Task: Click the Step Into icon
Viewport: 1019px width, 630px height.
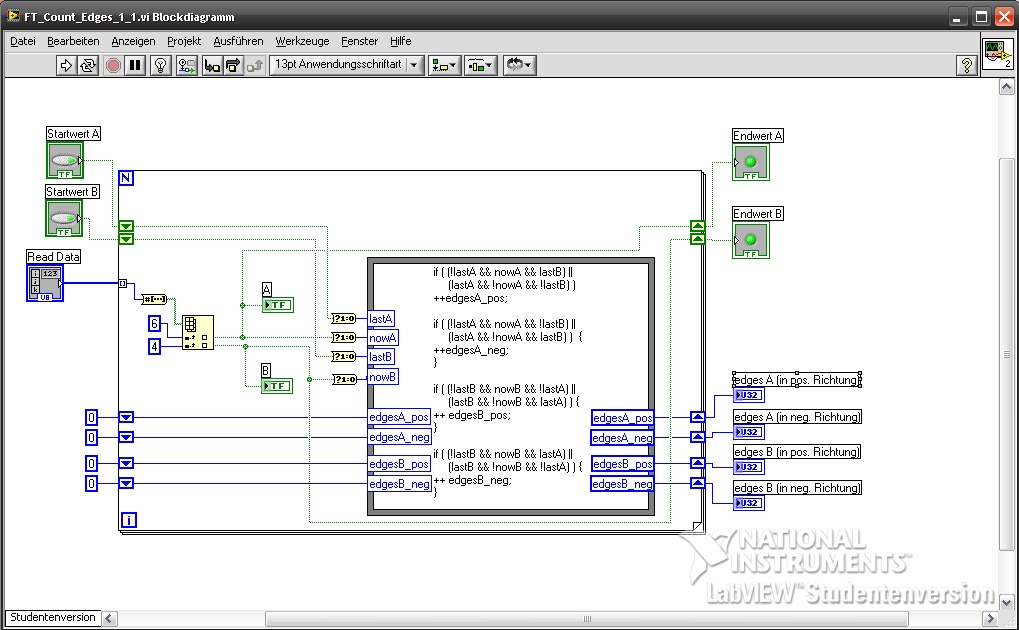Action: point(212,65)
